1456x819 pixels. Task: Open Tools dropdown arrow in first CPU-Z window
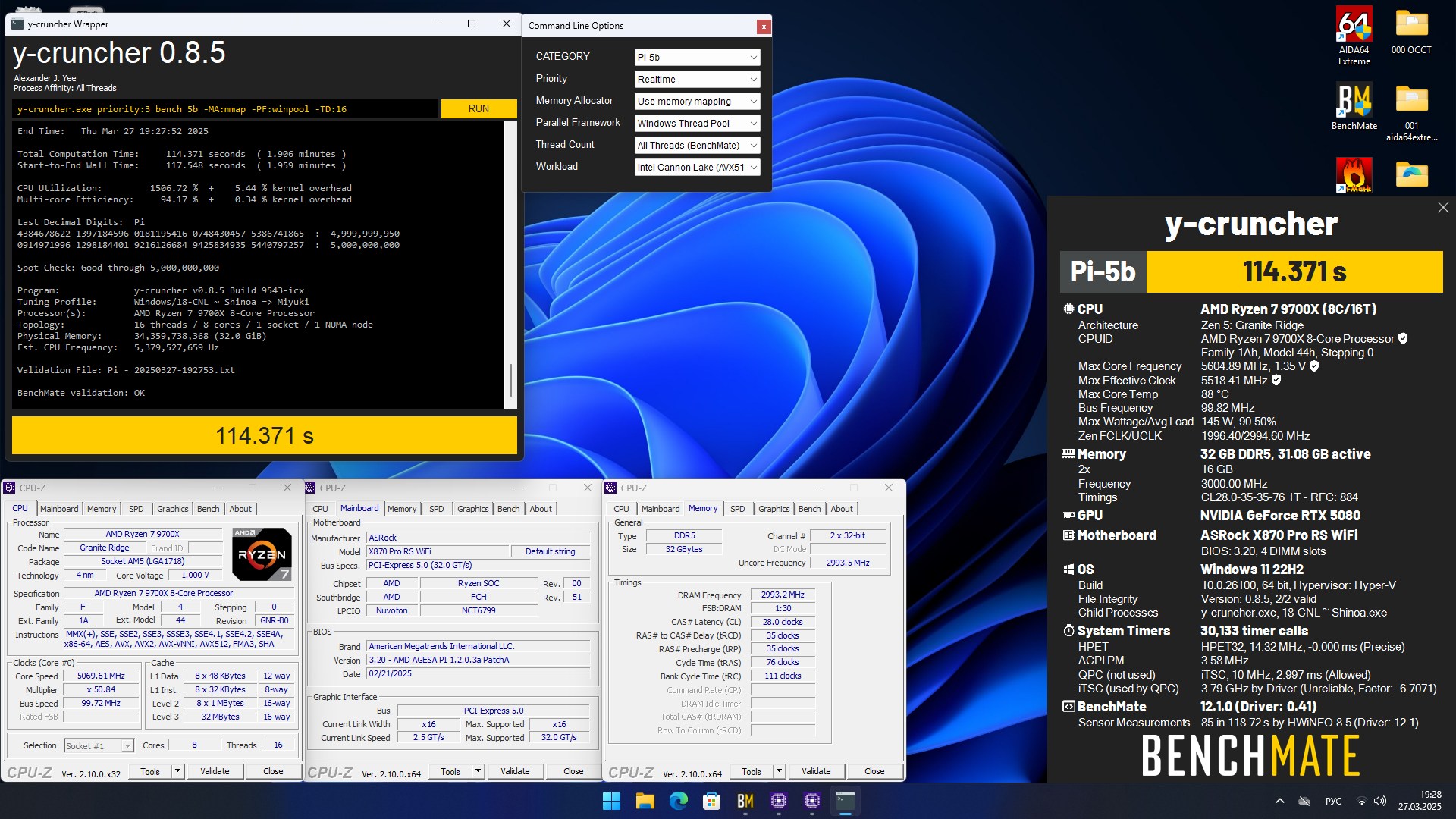click(x=177, y=771)
